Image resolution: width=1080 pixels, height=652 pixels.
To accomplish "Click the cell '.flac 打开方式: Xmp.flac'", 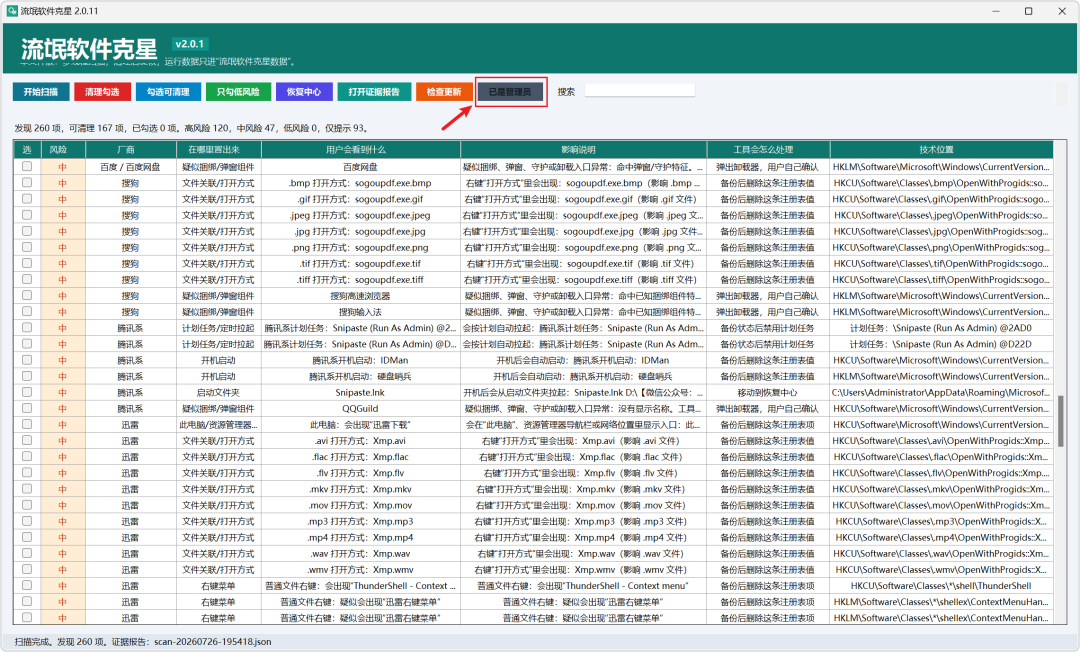I will click(x=360, y=456).
